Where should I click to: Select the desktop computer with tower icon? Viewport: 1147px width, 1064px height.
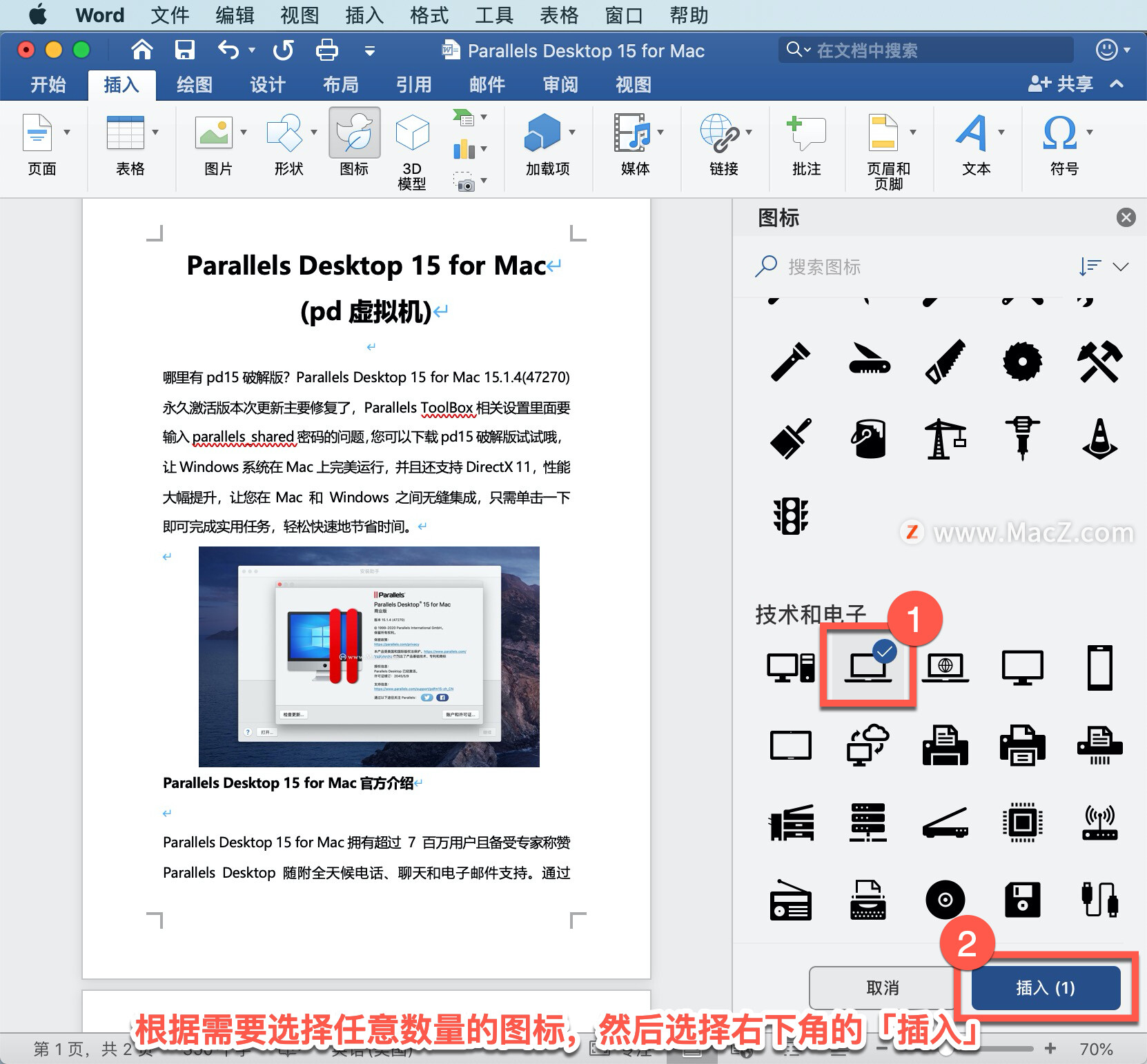click(791, 667)
